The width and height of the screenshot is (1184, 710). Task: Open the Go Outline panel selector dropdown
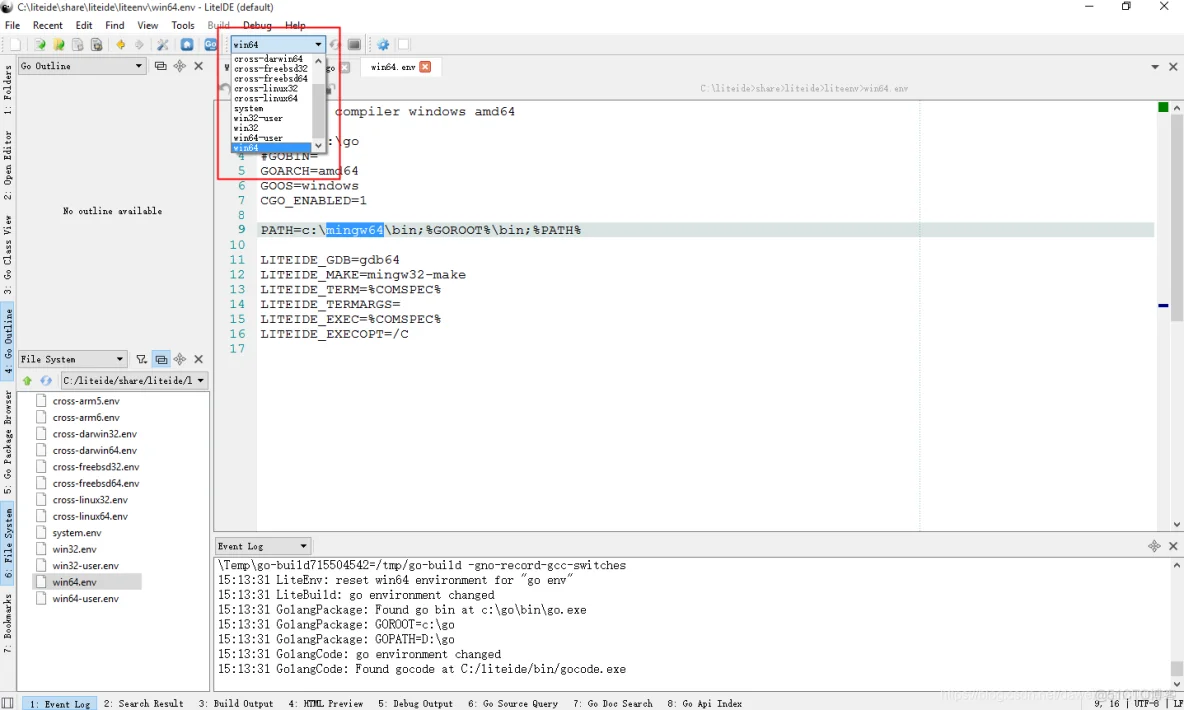point(82,66)
